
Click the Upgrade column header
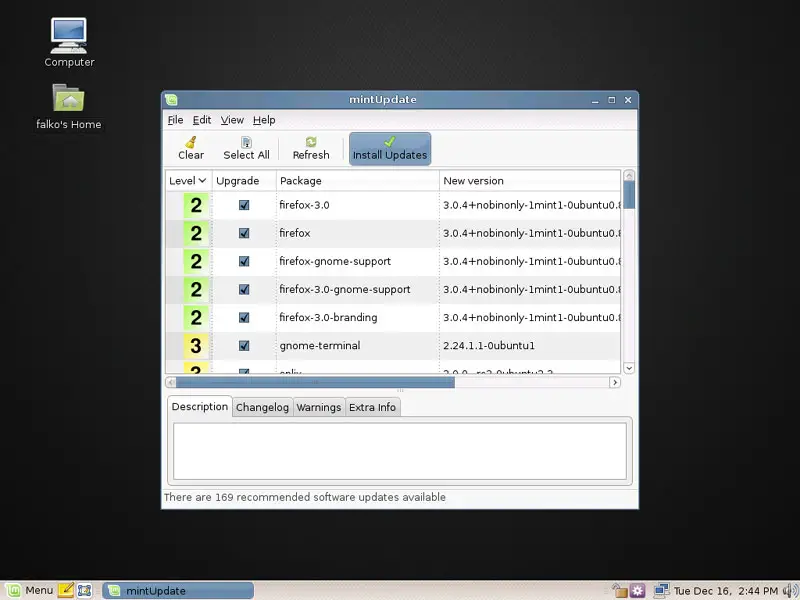pos(244,181)
